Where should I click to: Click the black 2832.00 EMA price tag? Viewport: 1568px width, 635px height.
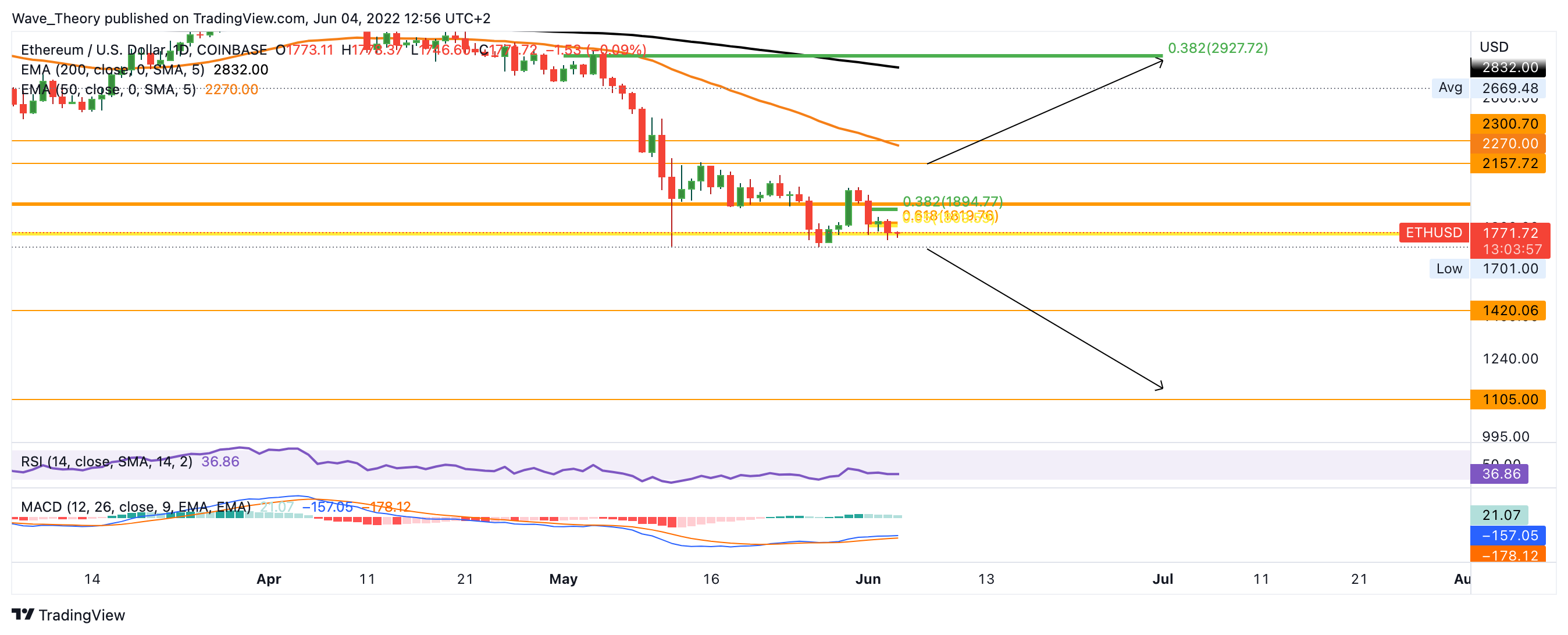point(1507,67)
